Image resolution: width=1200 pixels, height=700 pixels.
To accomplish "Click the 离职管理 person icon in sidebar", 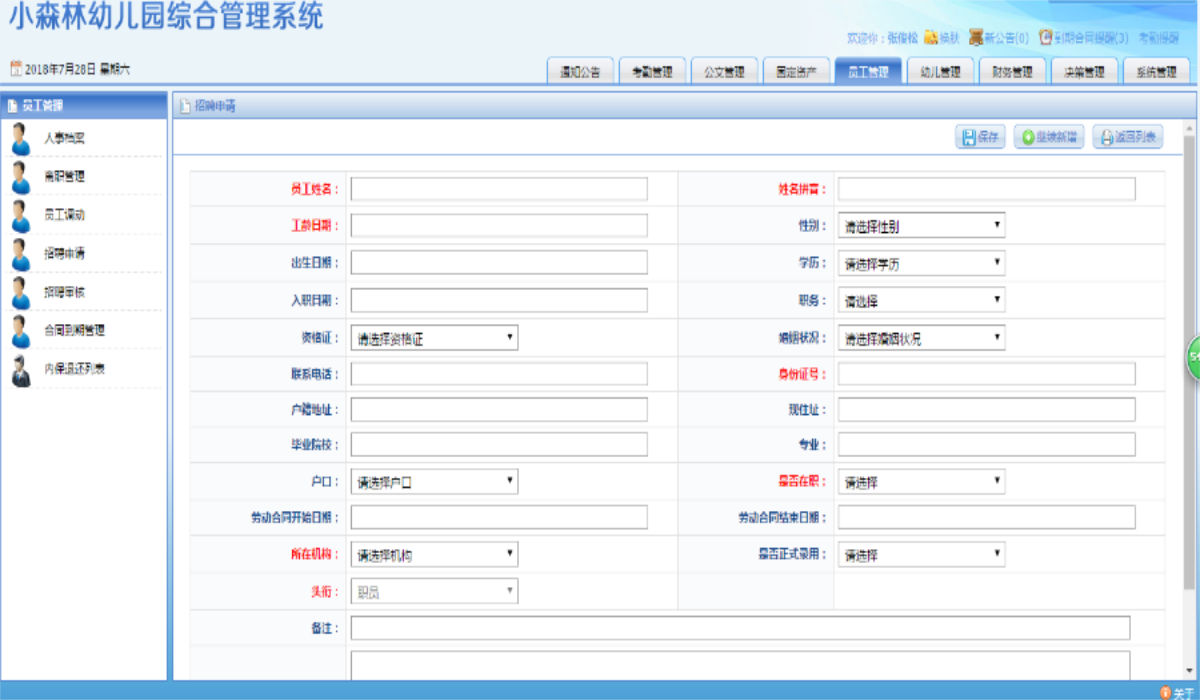I will tap(20, 176).
